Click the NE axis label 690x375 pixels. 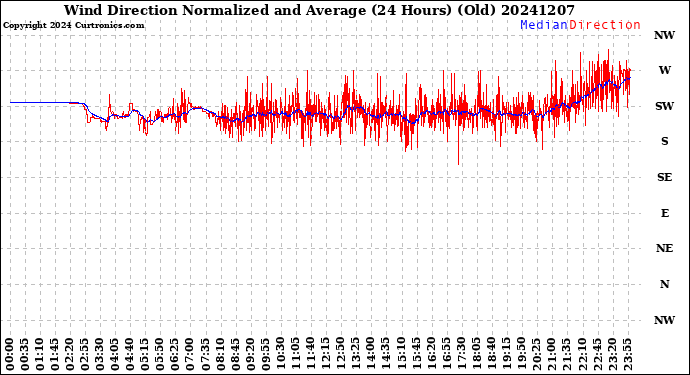click(664, 248)
